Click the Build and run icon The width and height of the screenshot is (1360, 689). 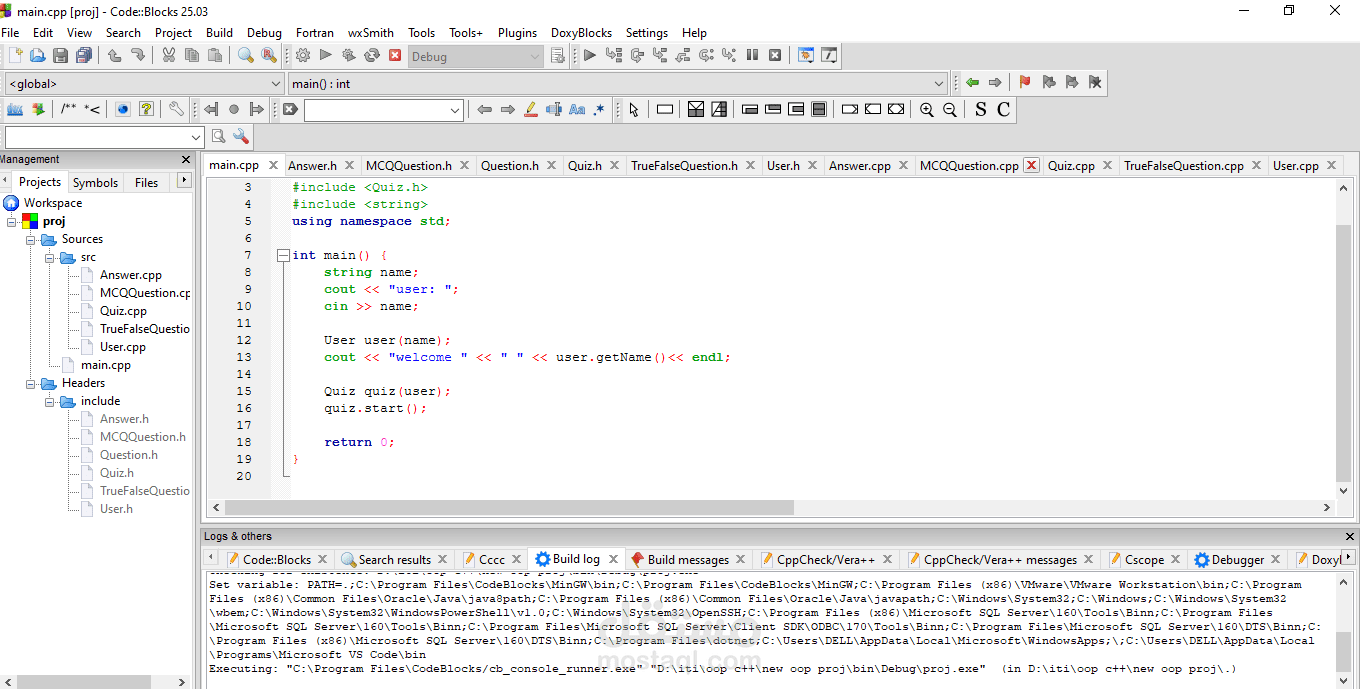click(349, 56)
